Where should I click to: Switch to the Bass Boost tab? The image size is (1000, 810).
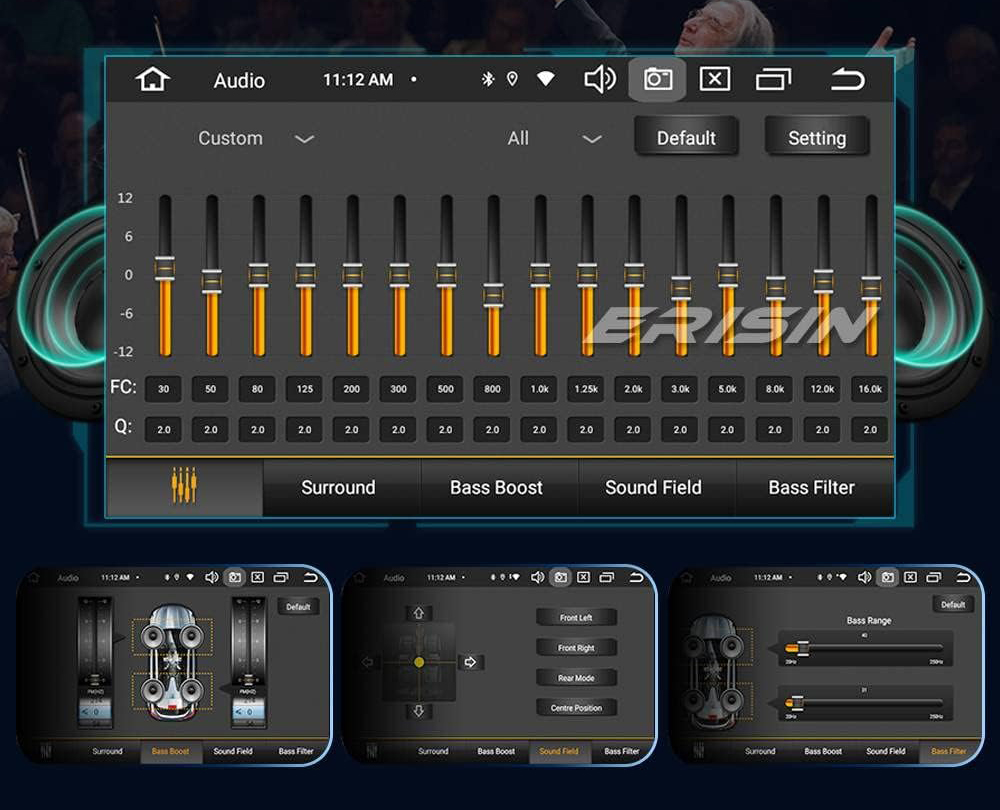tap(496, 487)
